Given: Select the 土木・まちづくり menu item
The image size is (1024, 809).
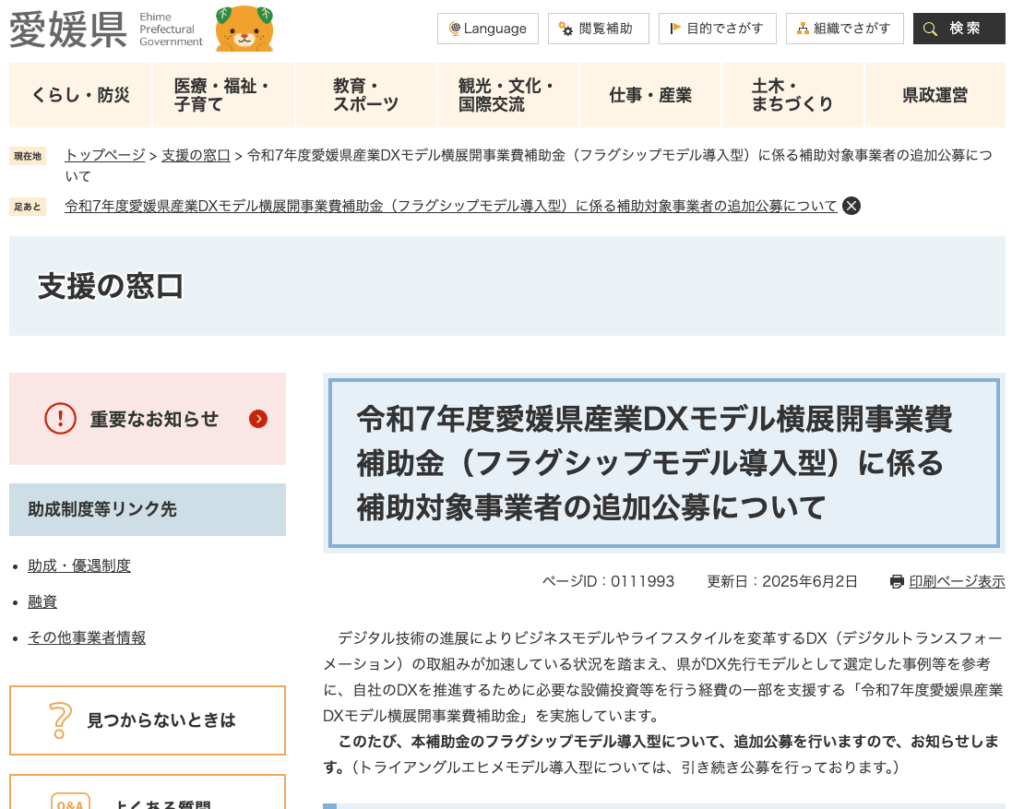Looking at the screenshot, I should click(793, 95).
